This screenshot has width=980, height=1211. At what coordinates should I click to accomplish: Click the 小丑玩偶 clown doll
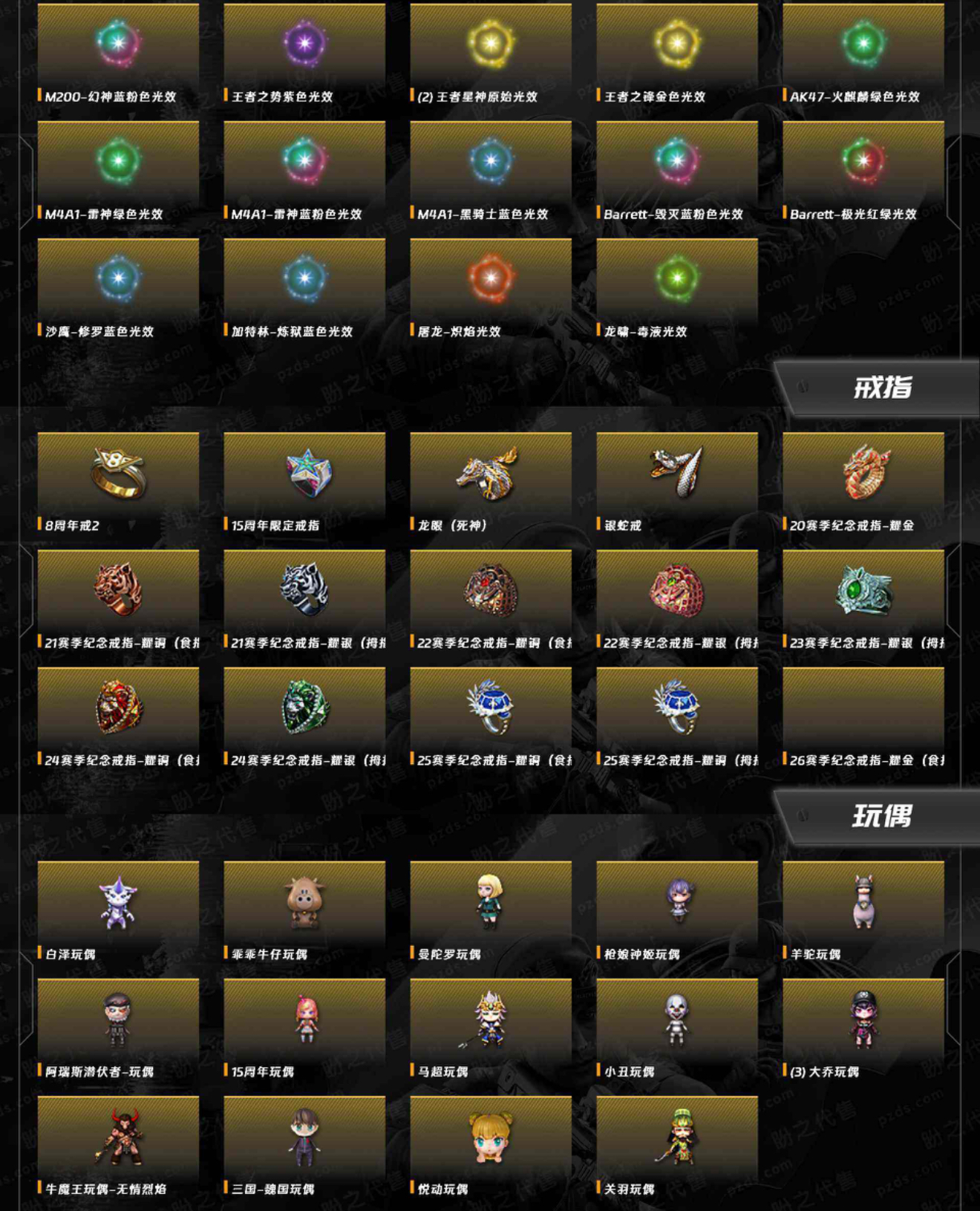[x=676, y=1019]
